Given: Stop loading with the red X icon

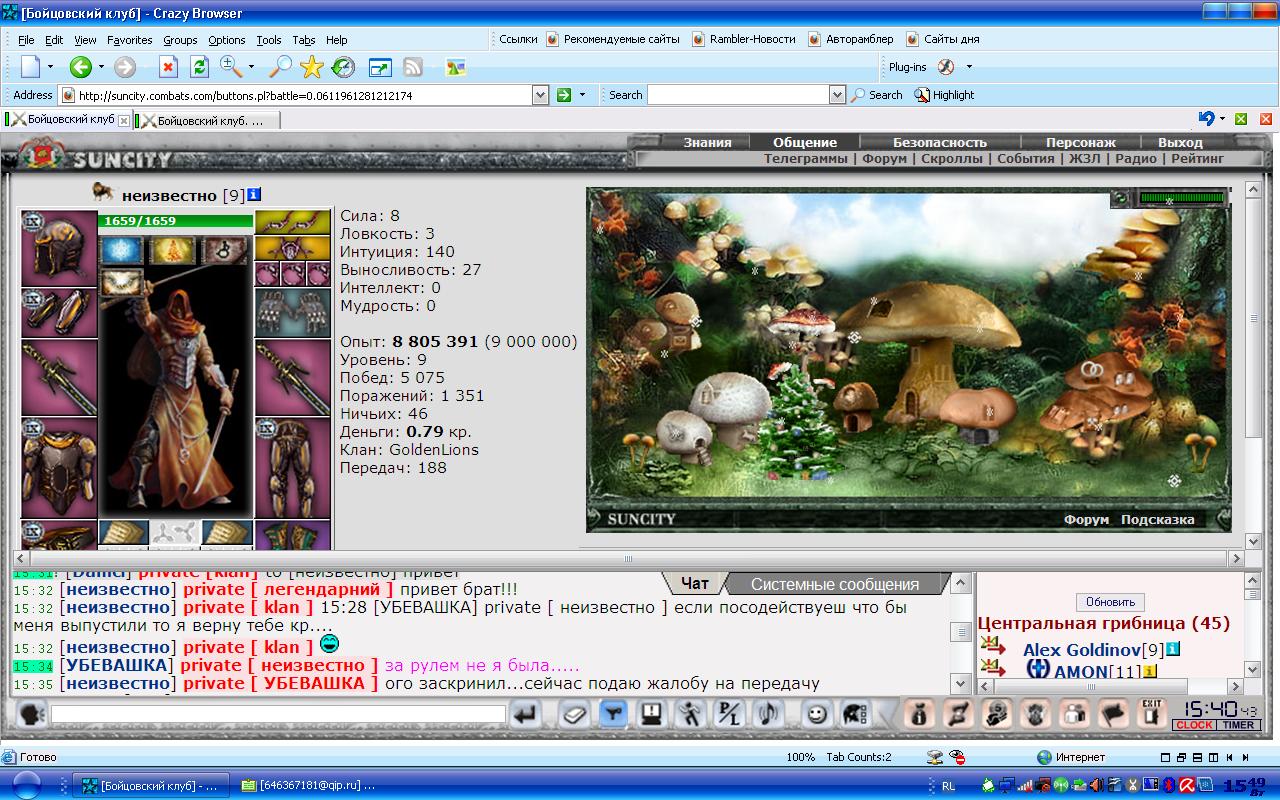Looking at the screenshot, I should point(168,67).
